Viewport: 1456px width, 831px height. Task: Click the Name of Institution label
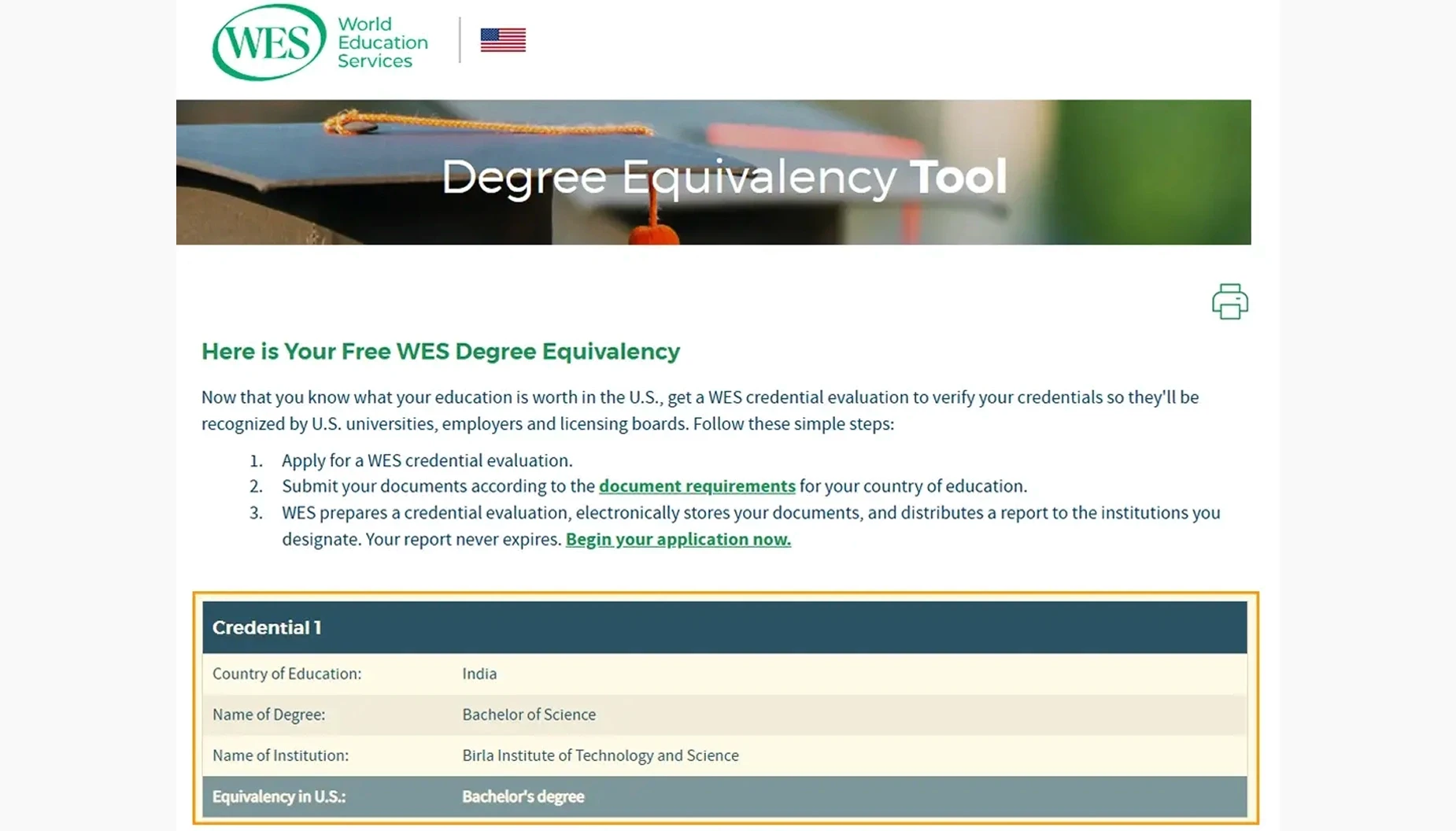point(280,755)
